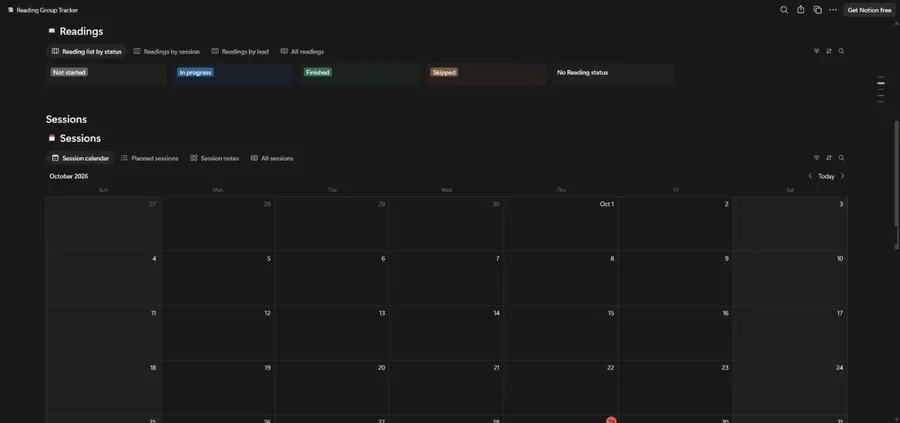Switch to Readings by lead tab
The height and width of the screenshot is (423, 900).
point(240,51)
